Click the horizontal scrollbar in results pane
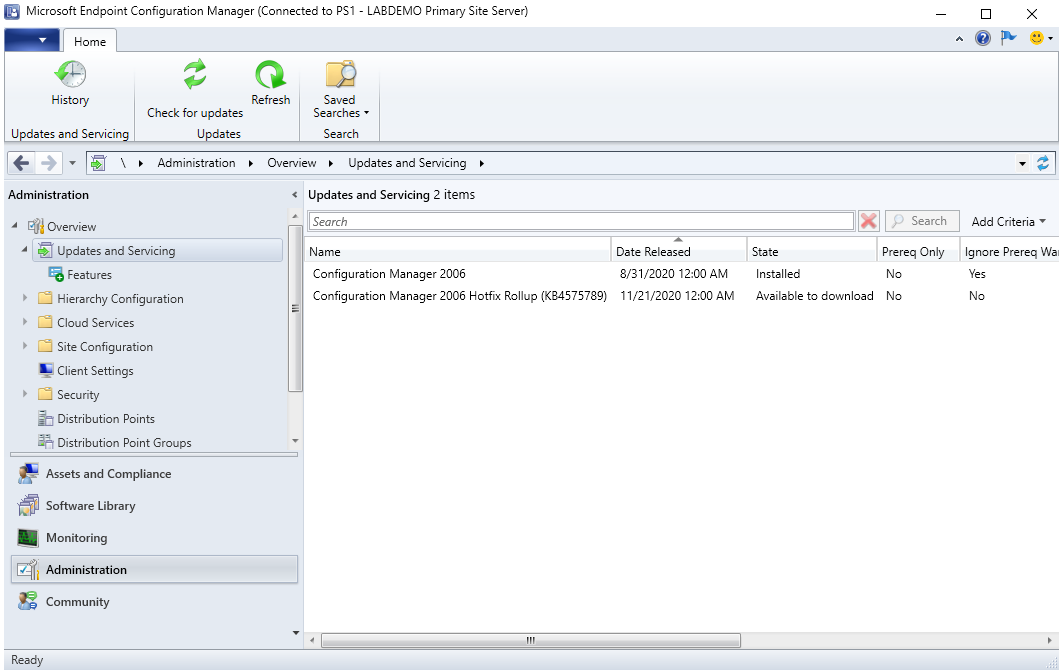This screenshot has width=1063, height=671. [x=530, y=640]
